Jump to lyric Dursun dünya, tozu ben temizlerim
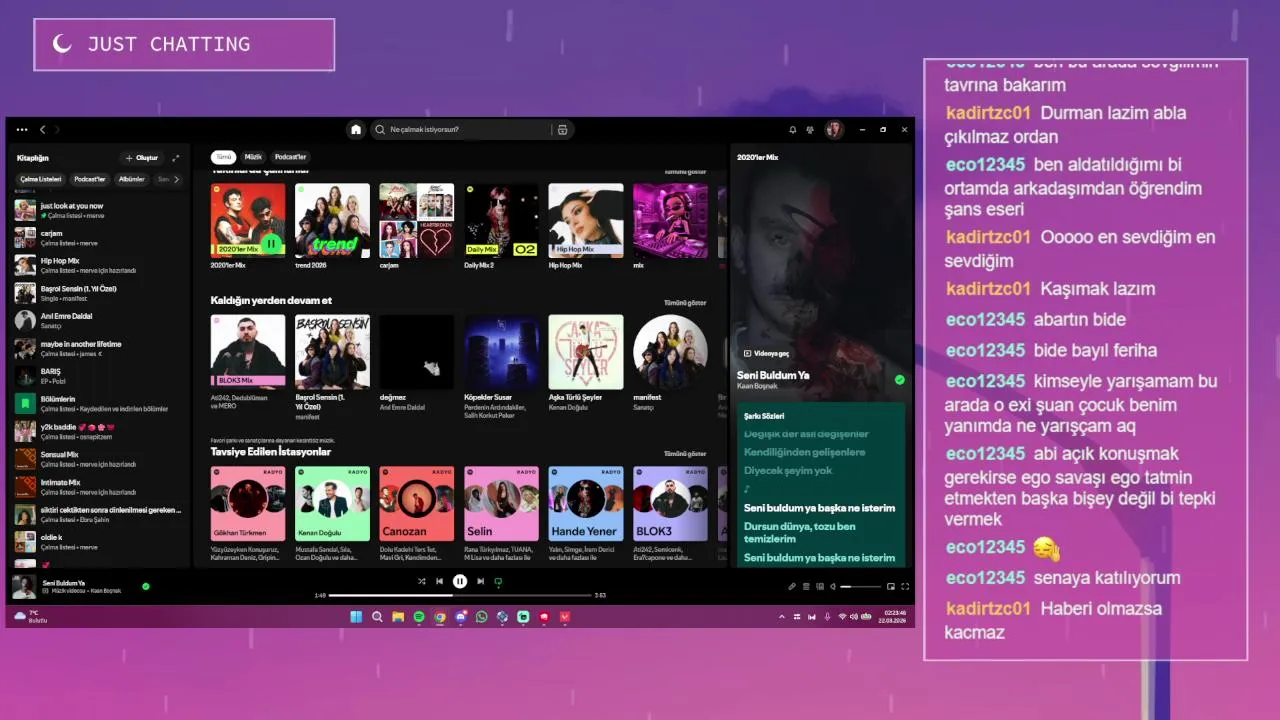 click(800, 532)
